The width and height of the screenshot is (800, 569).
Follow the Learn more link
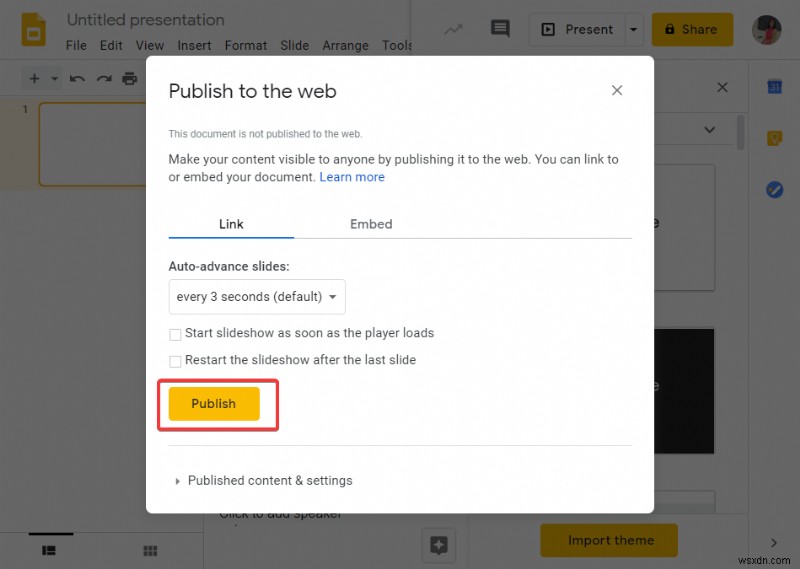352,177
